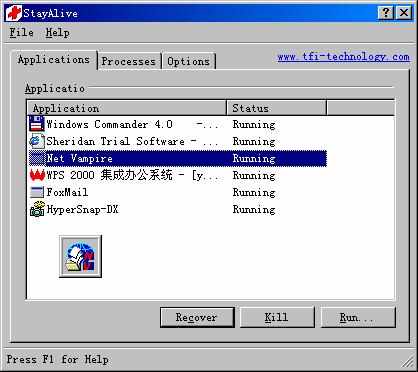Click Running status of HyperSnap-DX row
Image resolution: width=418 pixels, height=372 pixels.
pos(254,210)
